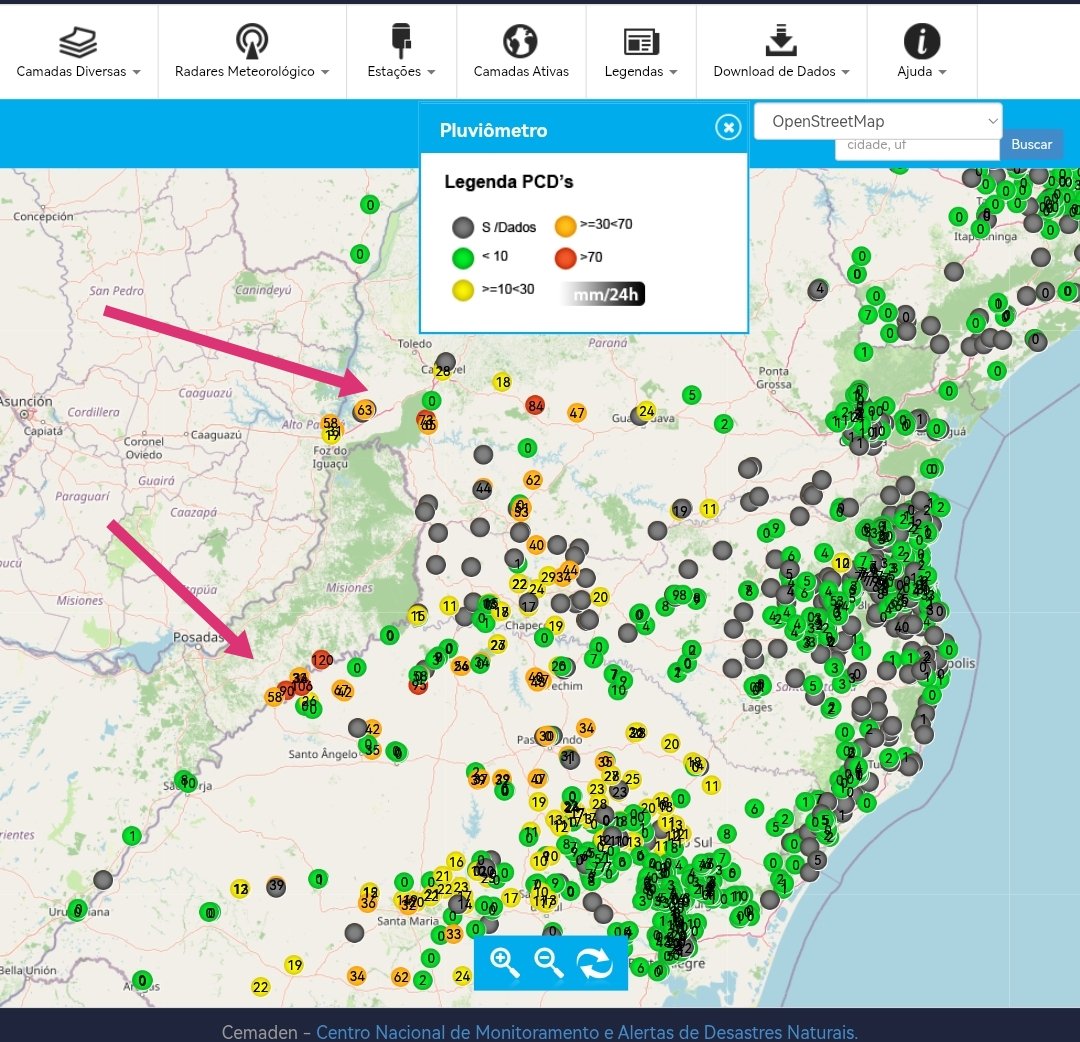The image size is (1080, 1042).
Task: Open the Download de Dados menu
Action: click(781, 72)
